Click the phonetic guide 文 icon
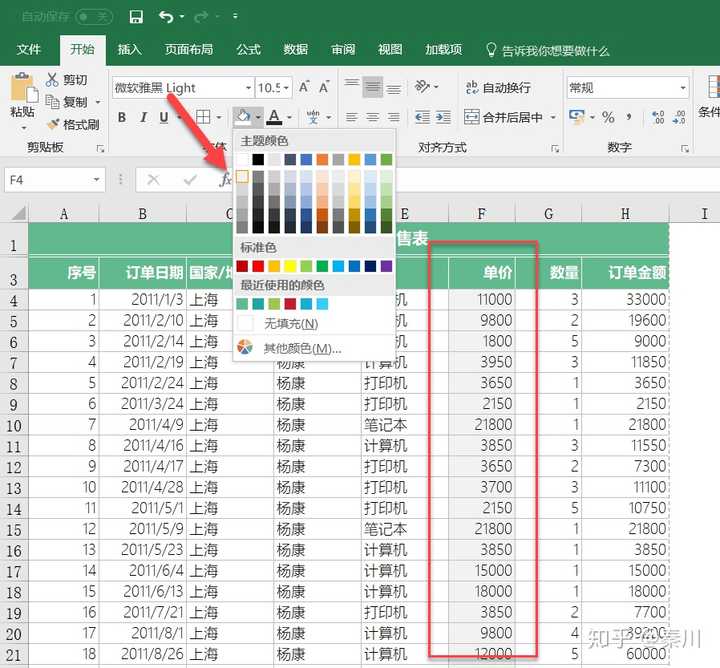Screen dimensions: 720x668 (313, 117)
